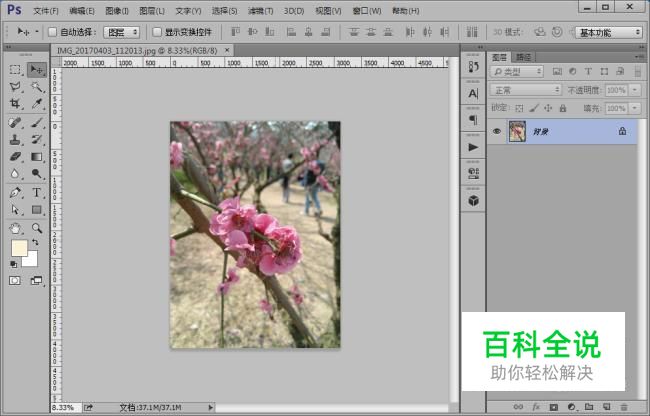Select the Crop tool
Screen dimensions: 650x416
(x=15, y=104)
